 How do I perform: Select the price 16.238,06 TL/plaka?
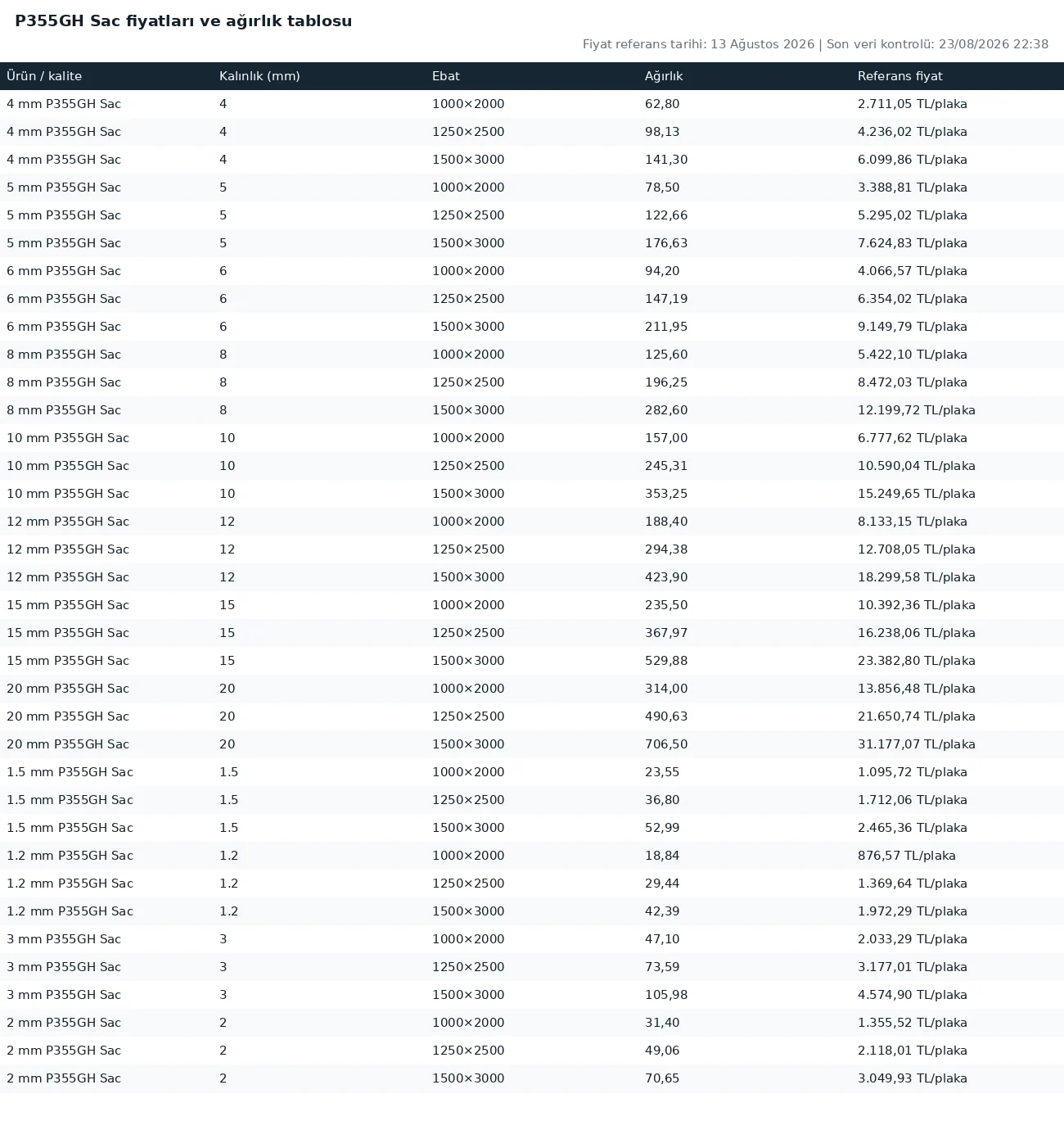[x=917, y=633]
